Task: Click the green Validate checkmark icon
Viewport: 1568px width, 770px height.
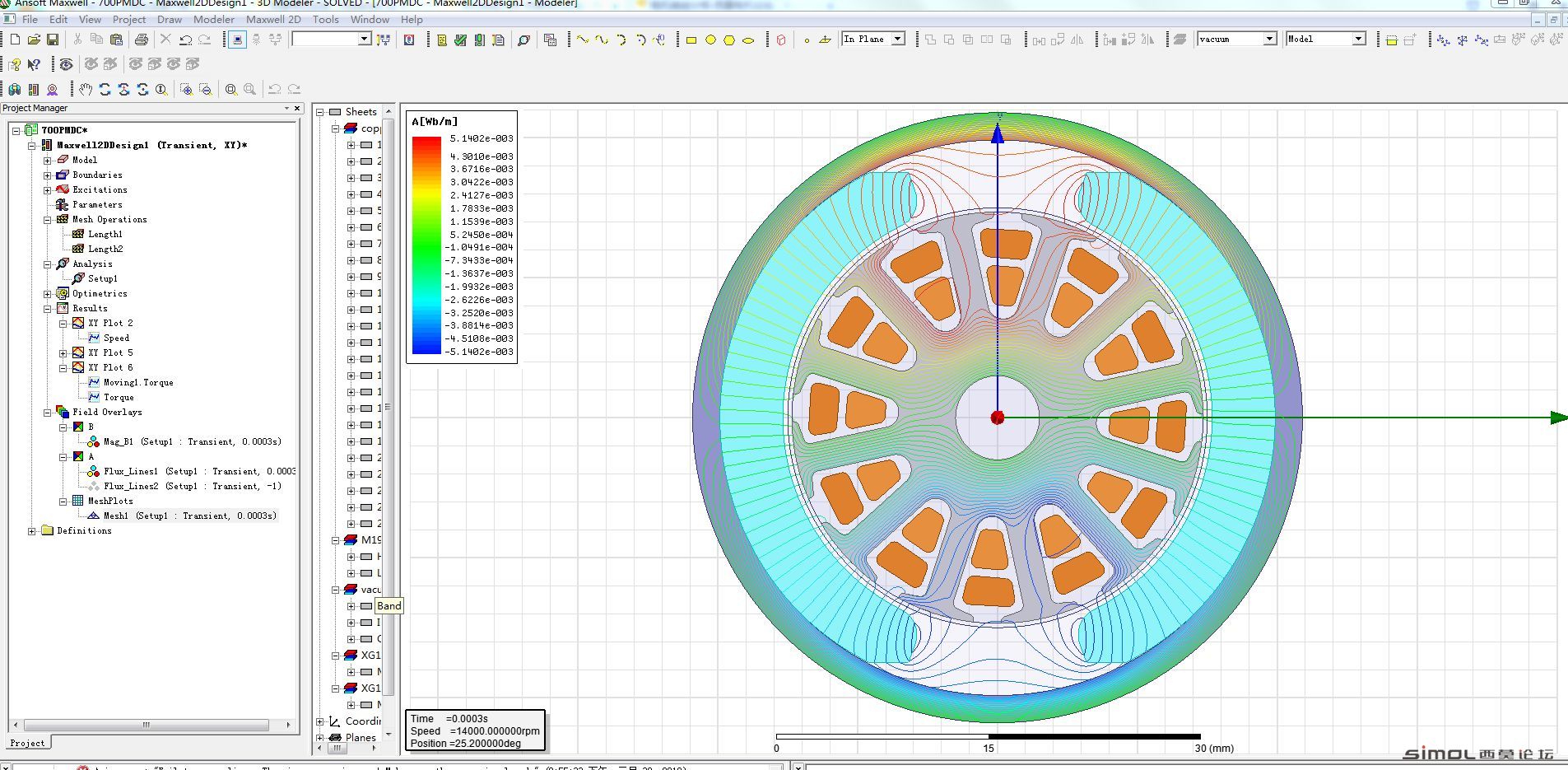Action: 461,40
